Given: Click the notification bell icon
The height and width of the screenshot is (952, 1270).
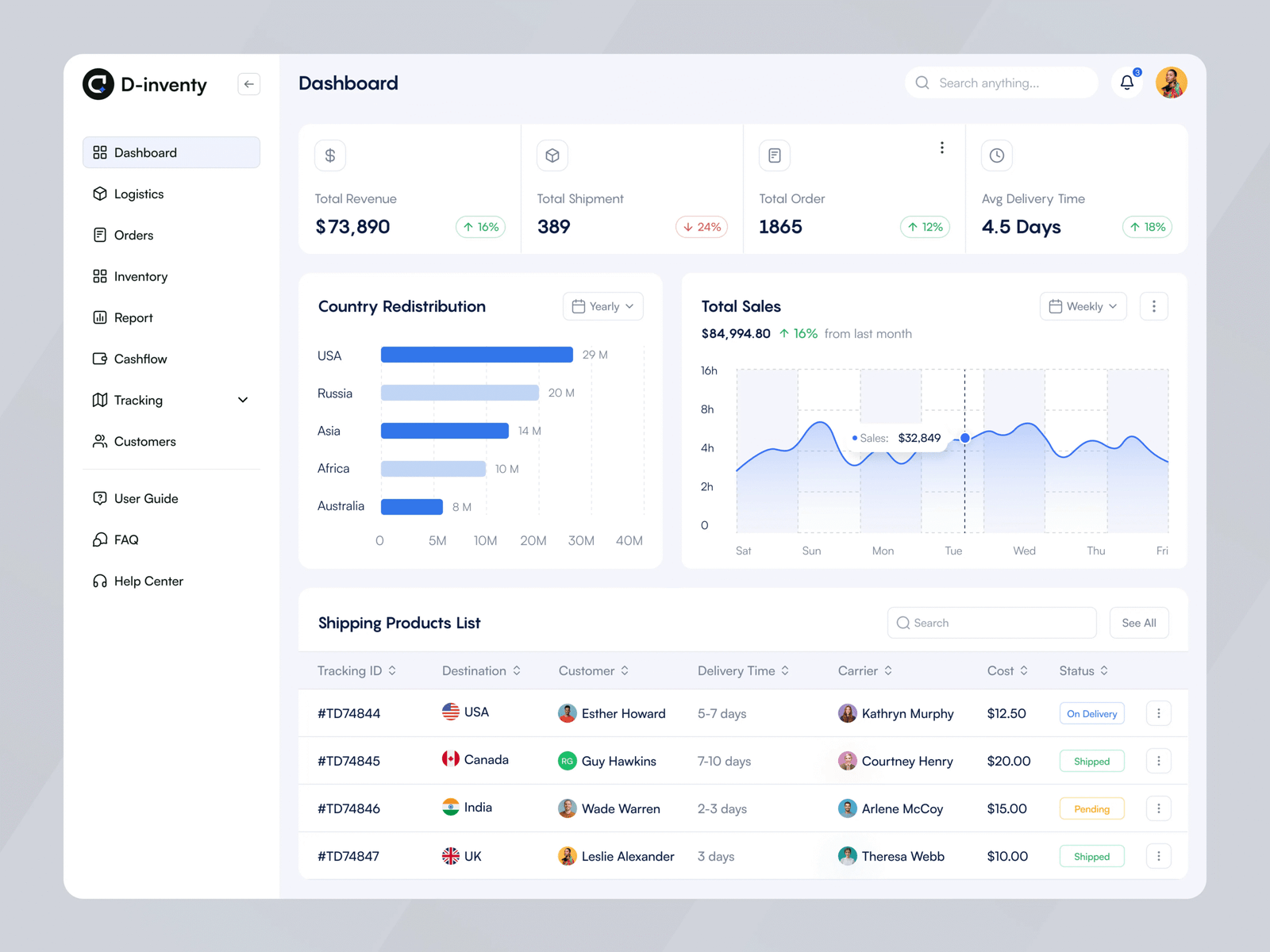Looking at the screenshot, I should click(x=1126, y=83).
